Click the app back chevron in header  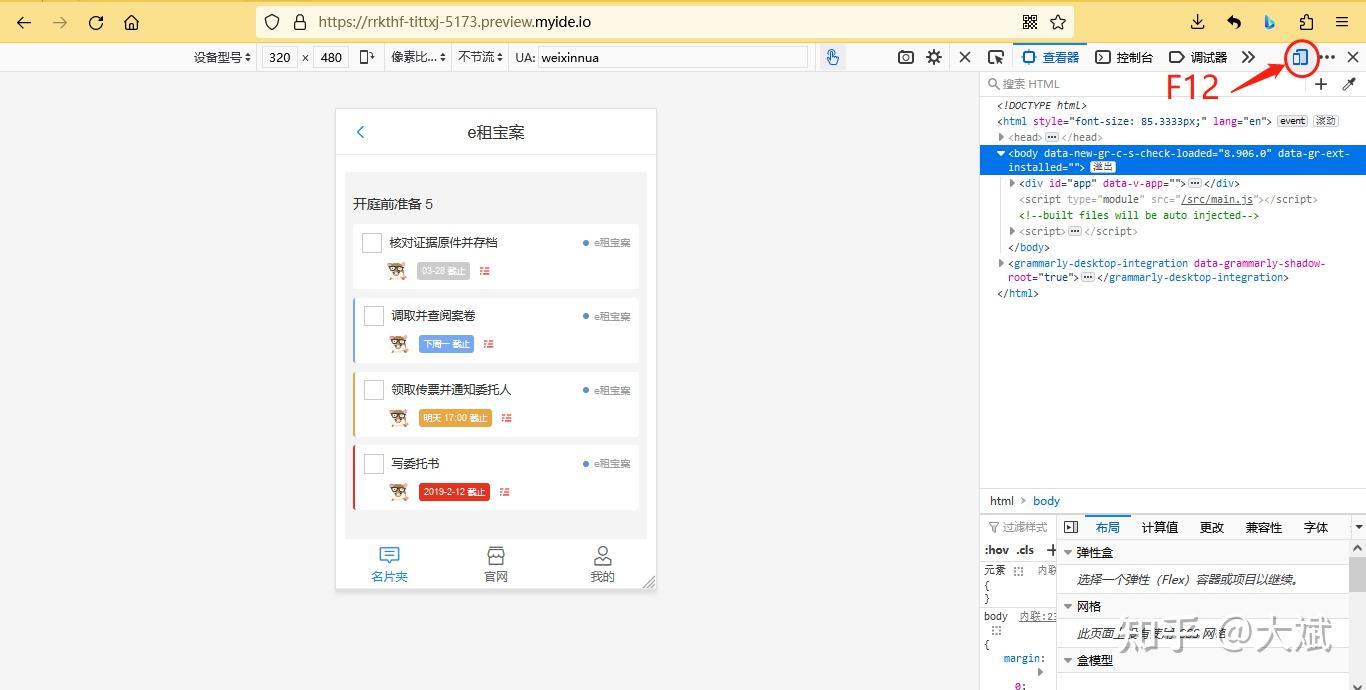point(361,132)
